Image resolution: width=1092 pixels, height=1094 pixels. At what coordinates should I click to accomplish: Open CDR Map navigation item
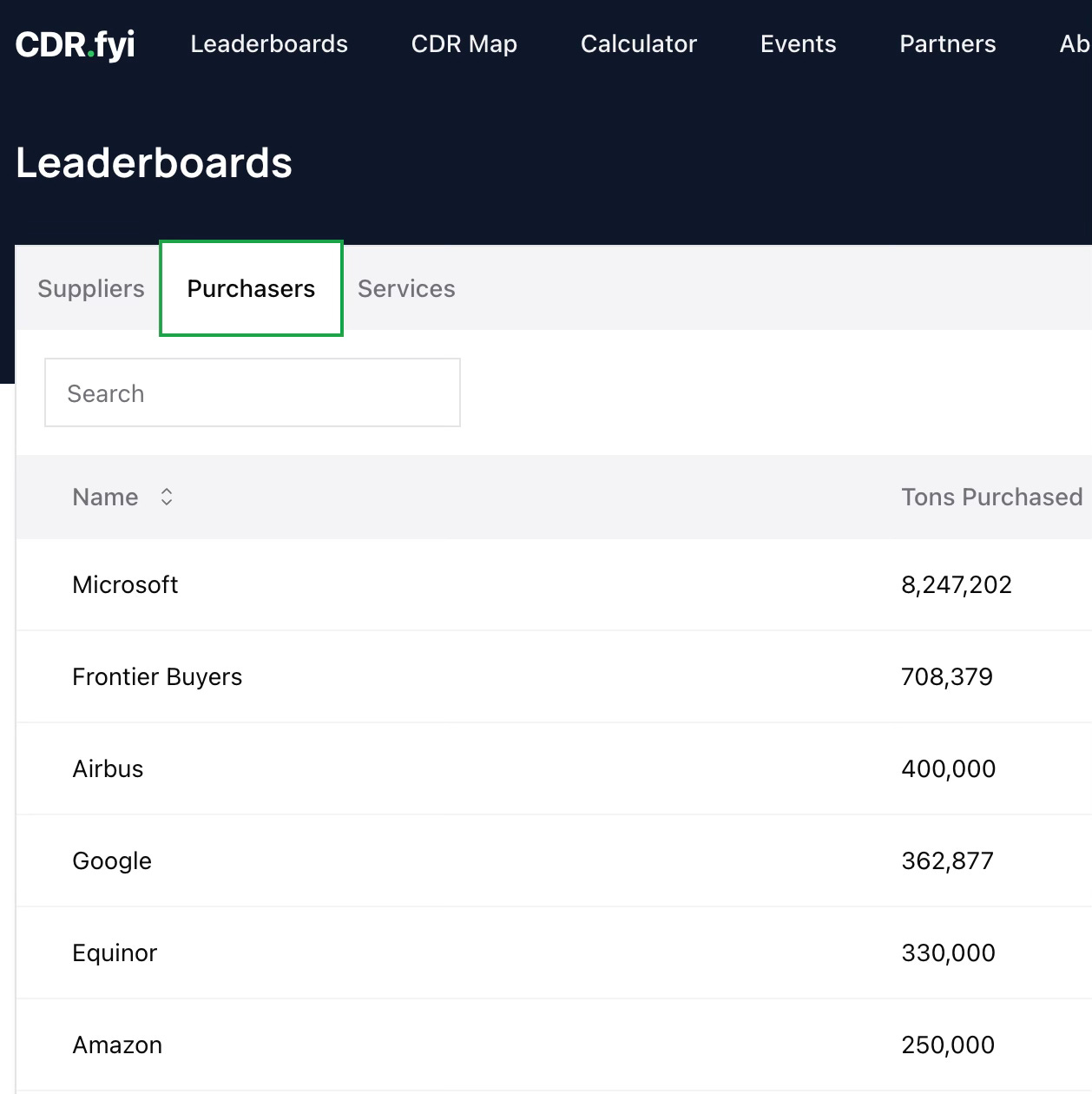point(464,43)
